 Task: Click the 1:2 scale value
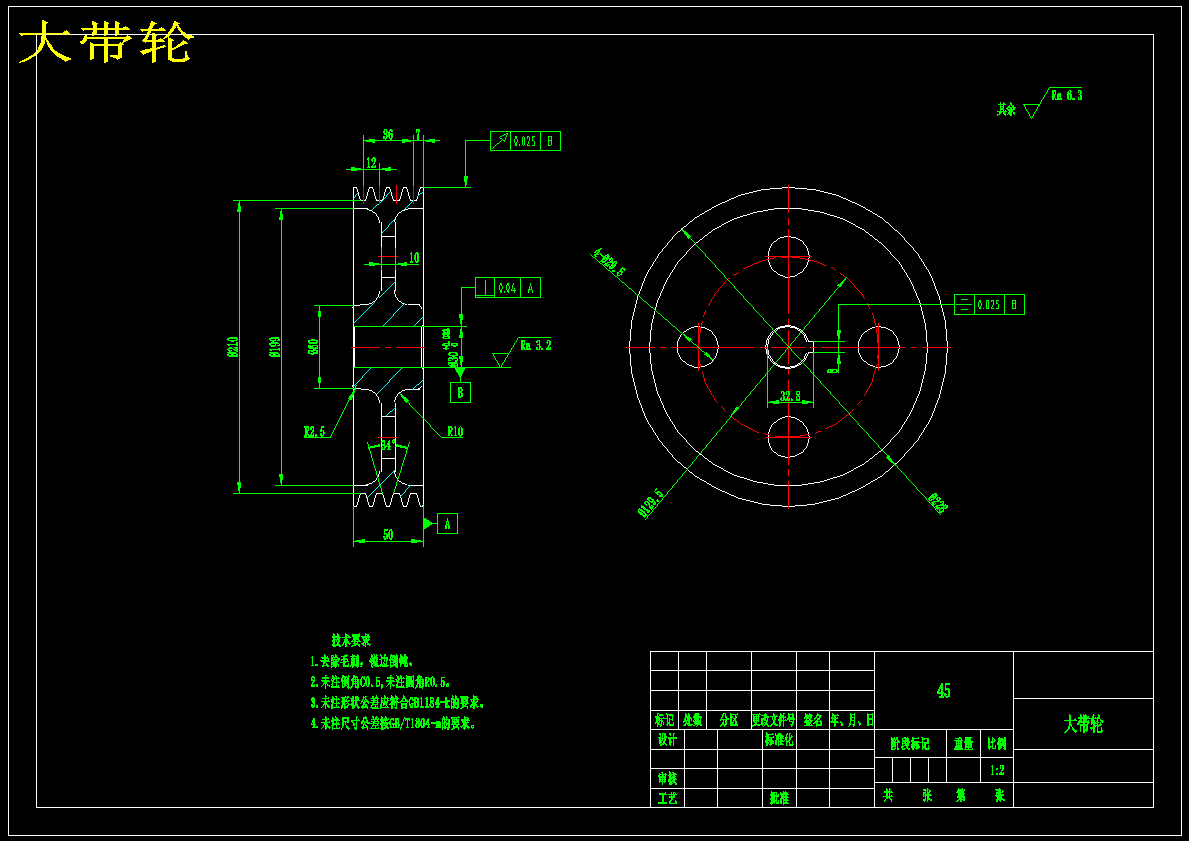point(998,770)
